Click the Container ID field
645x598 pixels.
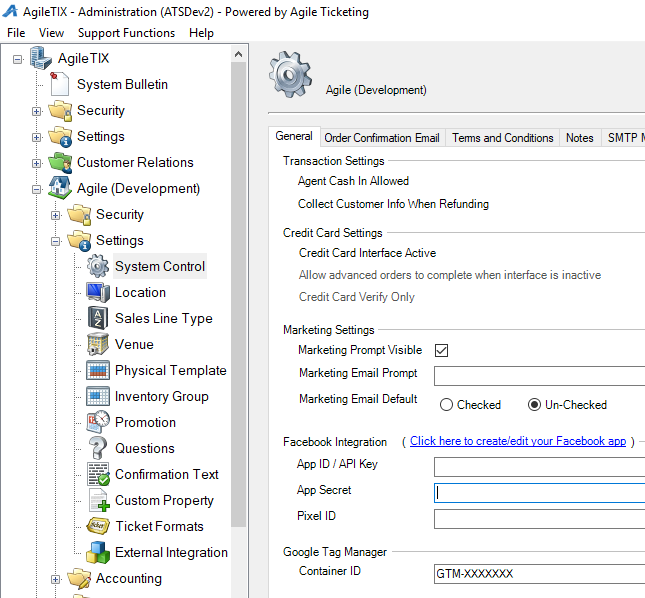[539, 574]
